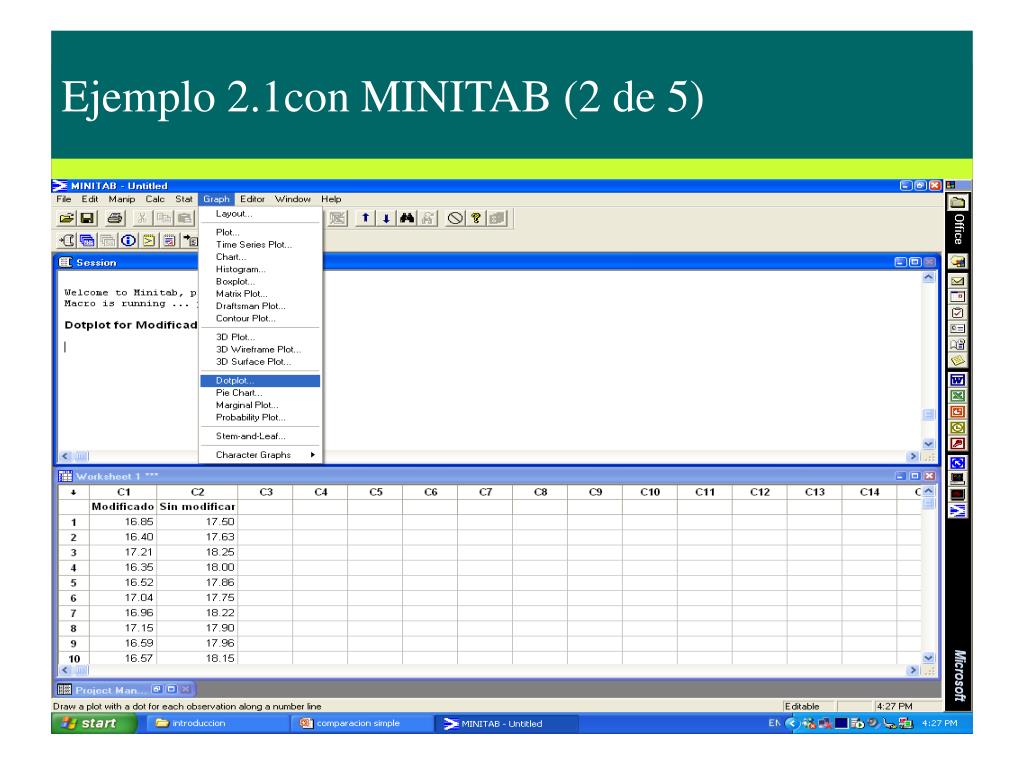The width and height of the screenshot is (1024, 768).
Task: Click the Cancel circle-slash toolbar icon
Action: [x=455, y=218]
